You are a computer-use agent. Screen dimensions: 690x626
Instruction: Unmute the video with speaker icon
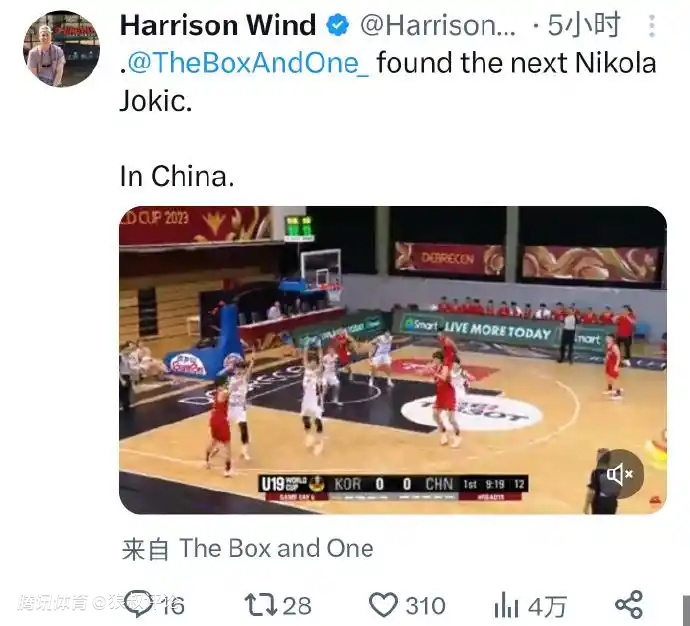coord(620,474)
